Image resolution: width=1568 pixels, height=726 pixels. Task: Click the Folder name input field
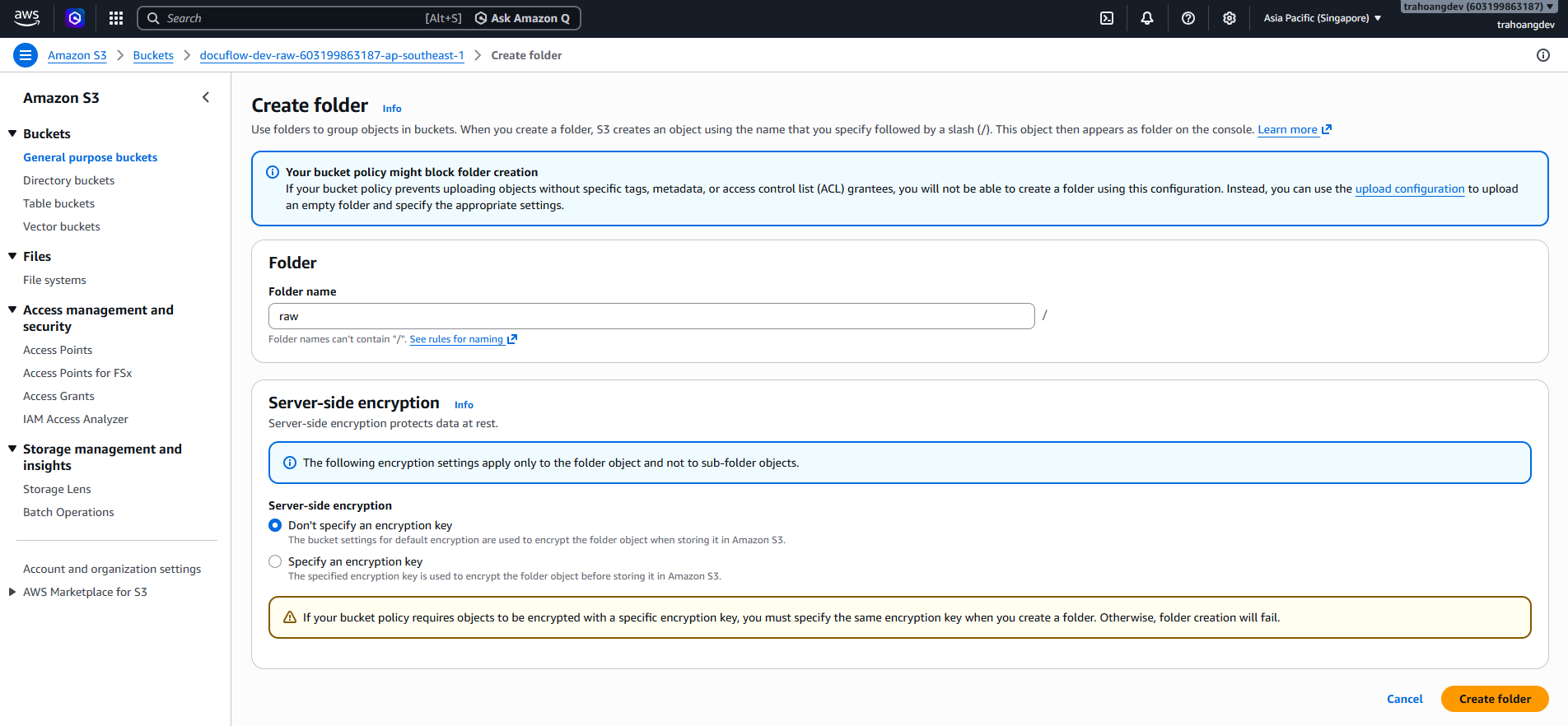(x=651, y=316)
